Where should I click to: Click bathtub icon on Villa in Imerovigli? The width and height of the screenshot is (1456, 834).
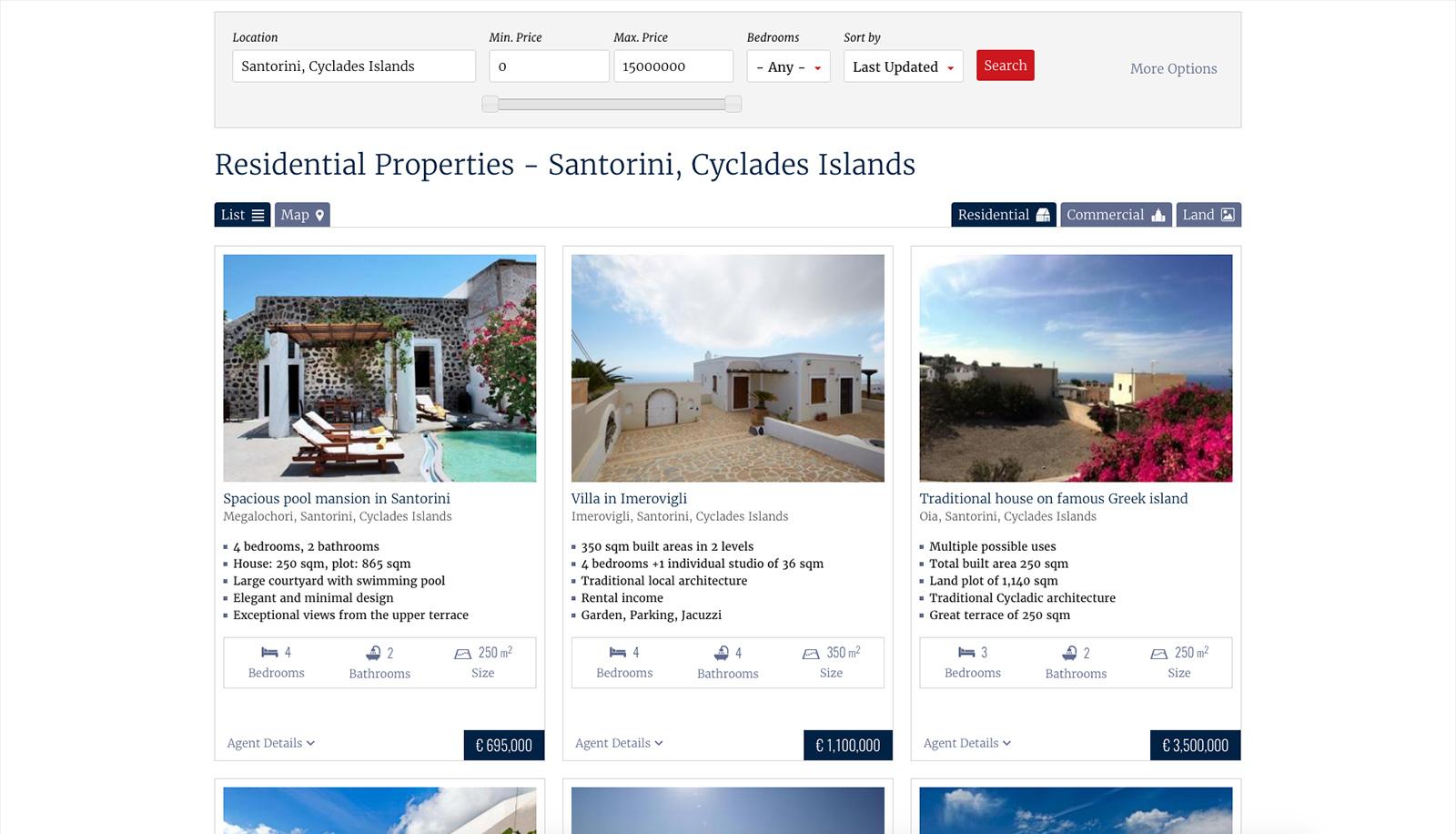[722, 653]
